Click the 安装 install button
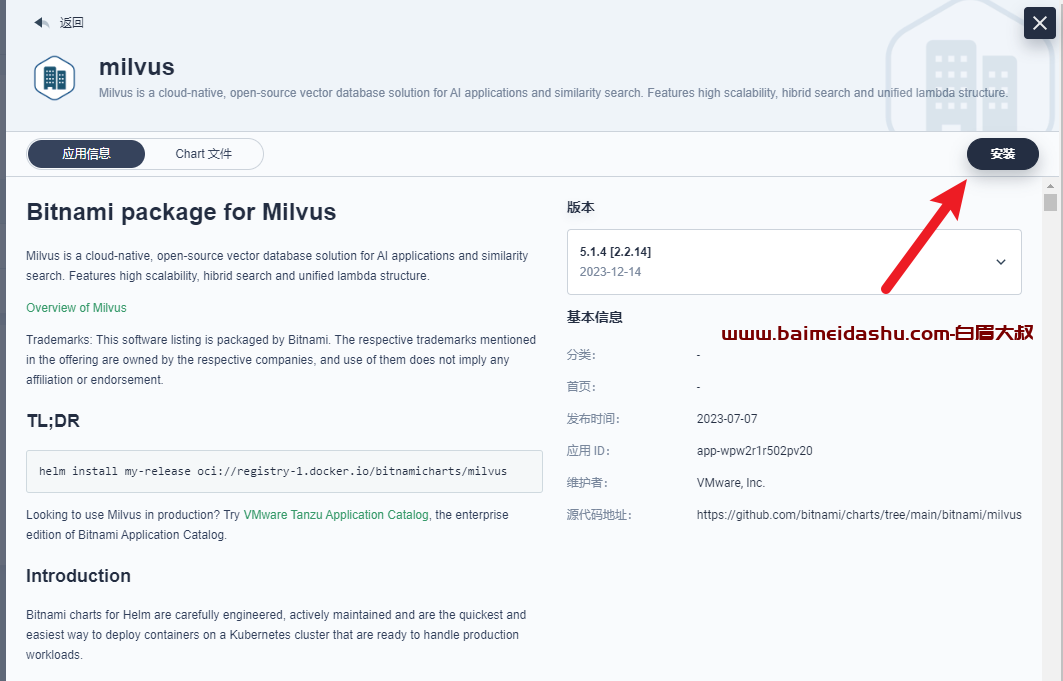1063x681 pixels. coord(1002,154)
